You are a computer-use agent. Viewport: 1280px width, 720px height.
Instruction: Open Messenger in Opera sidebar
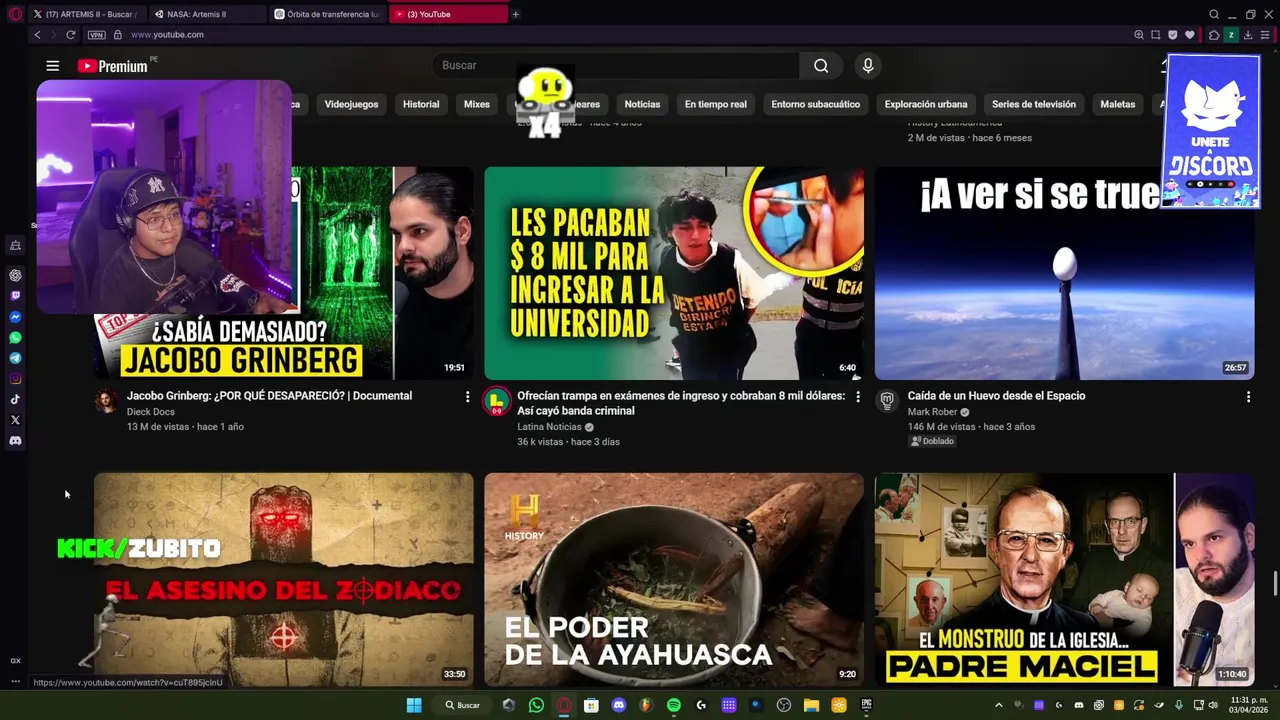coord(15,317)
